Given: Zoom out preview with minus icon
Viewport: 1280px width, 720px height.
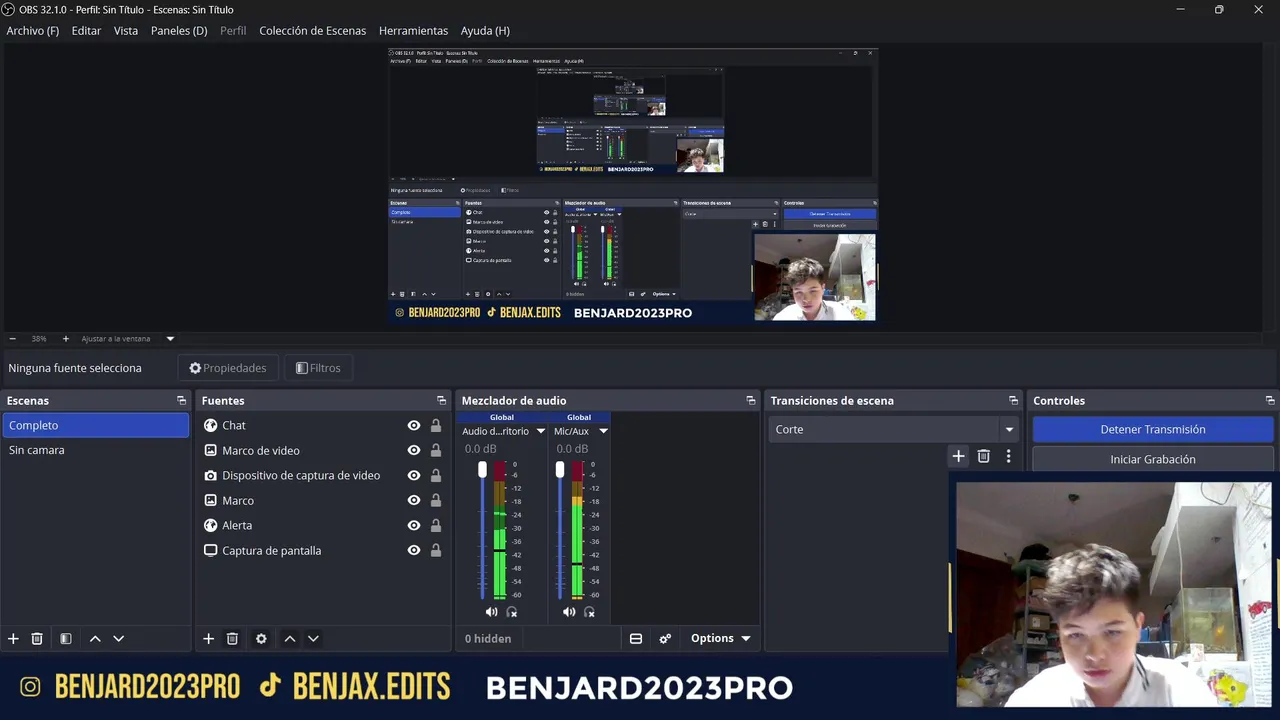Looking at the screenshot, I should point(12,339).
